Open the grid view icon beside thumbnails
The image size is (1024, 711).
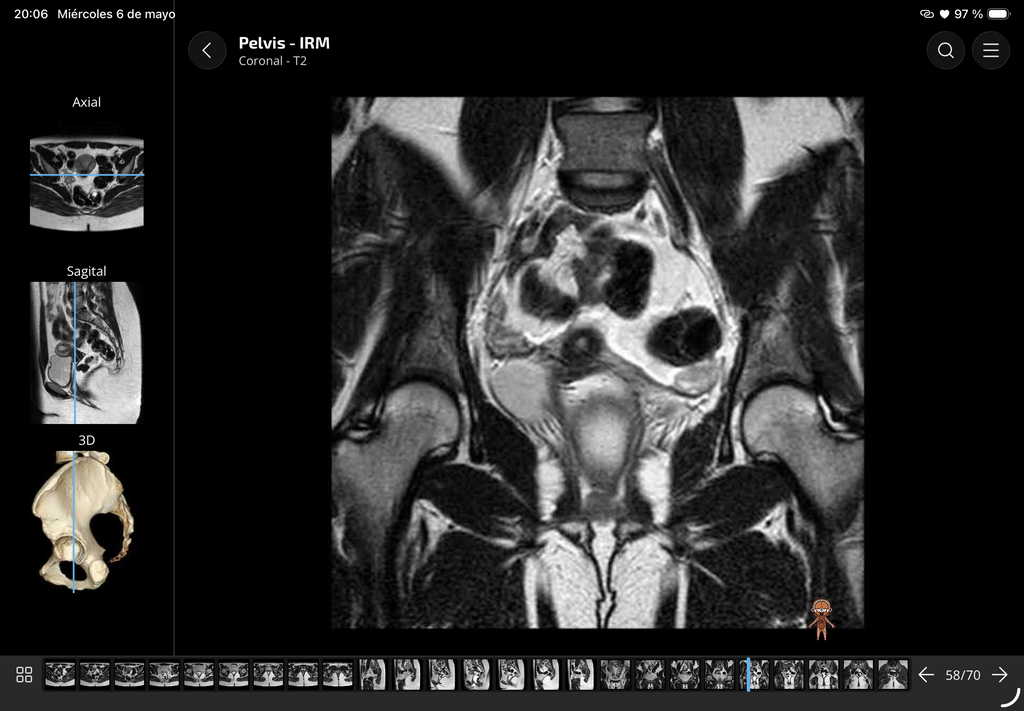(x=24, y=674)
